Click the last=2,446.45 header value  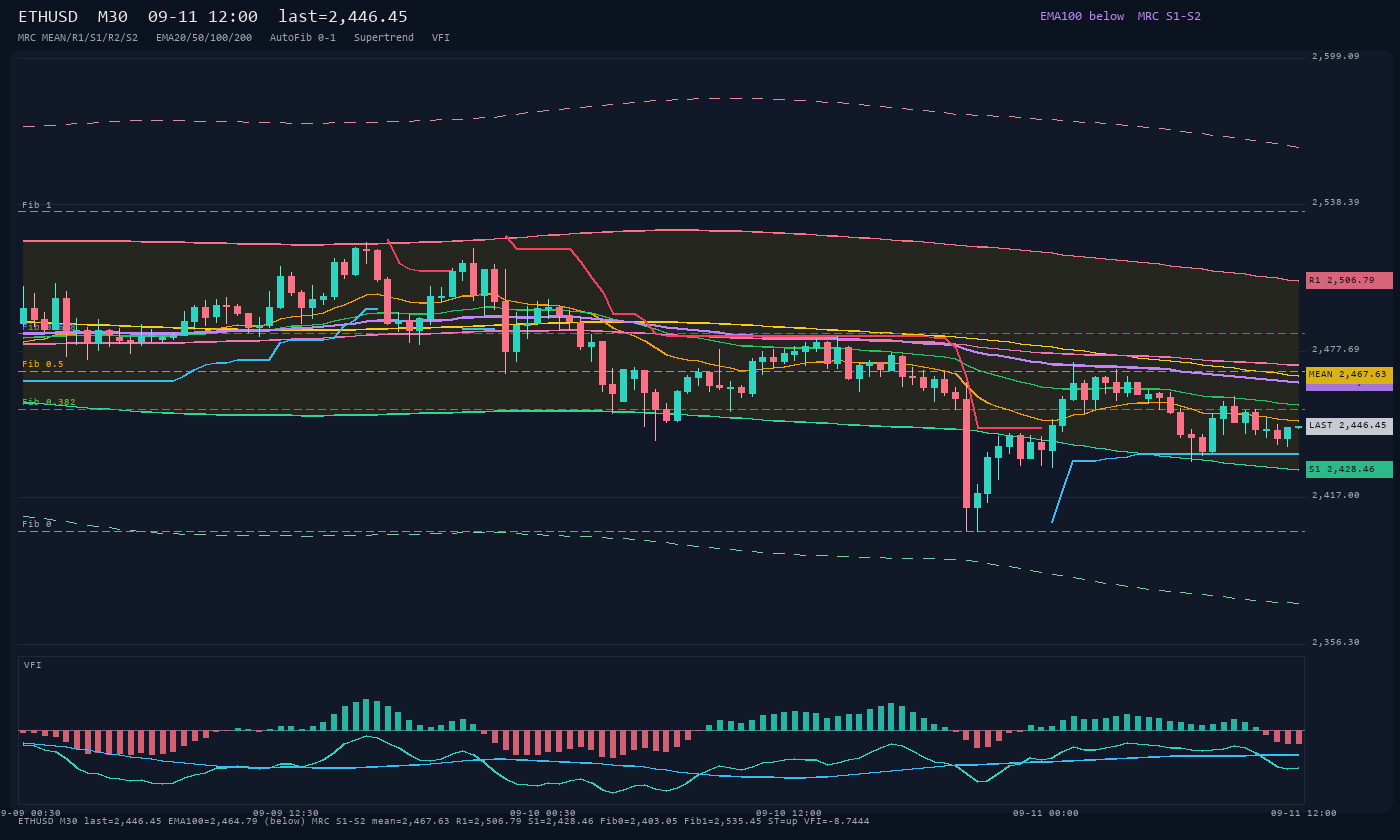tap(343, 17)
